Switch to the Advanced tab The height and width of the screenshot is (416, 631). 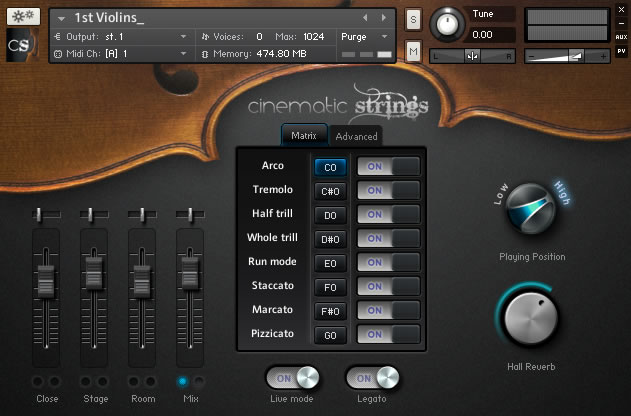click(356, 136)
